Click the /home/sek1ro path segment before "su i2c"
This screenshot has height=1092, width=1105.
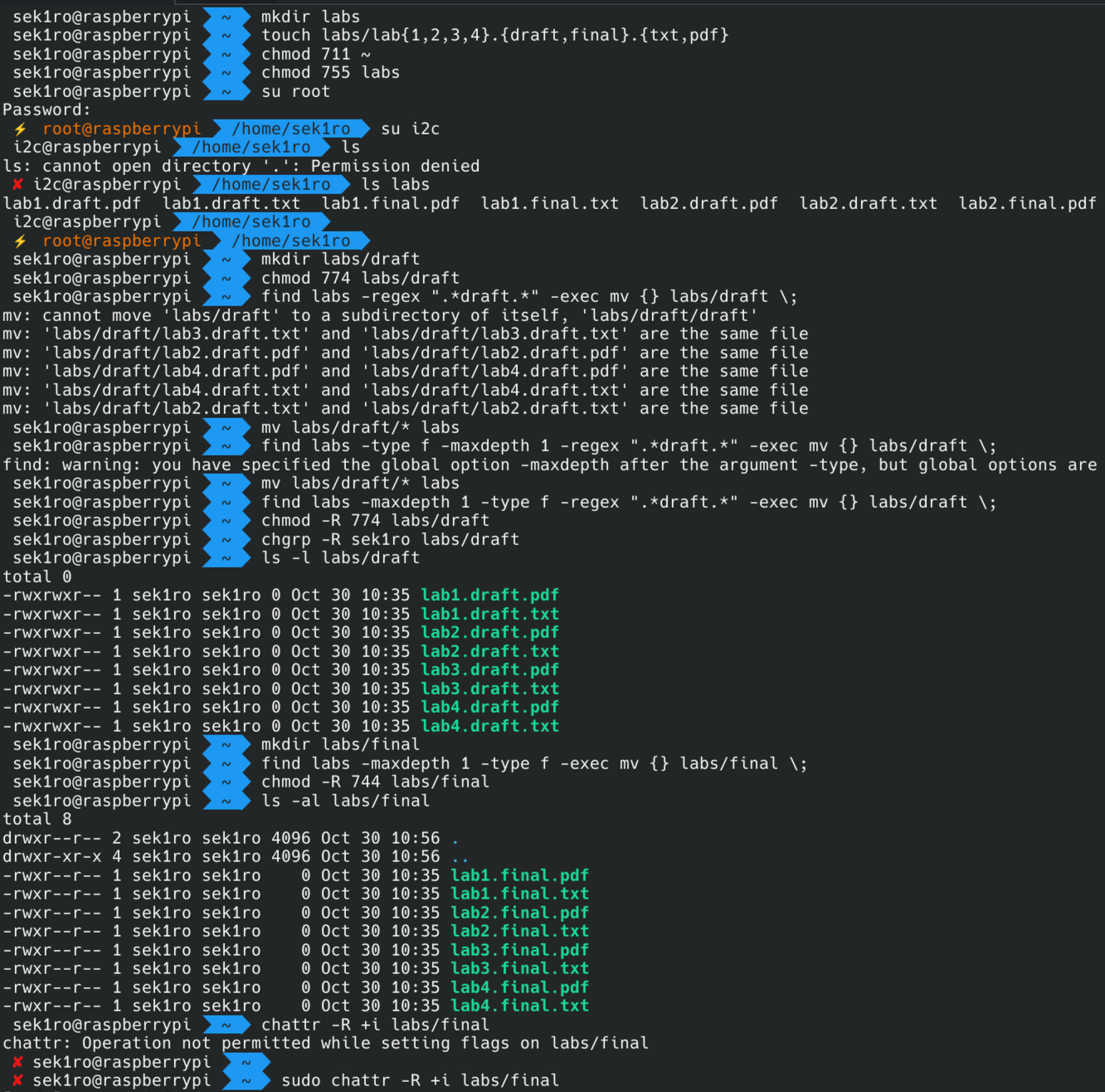click(290, 129)
